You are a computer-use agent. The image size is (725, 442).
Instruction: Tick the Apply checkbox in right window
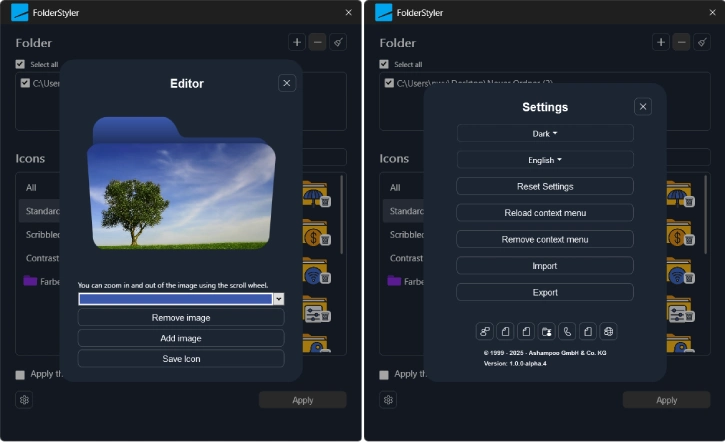(x=384, y=375)
